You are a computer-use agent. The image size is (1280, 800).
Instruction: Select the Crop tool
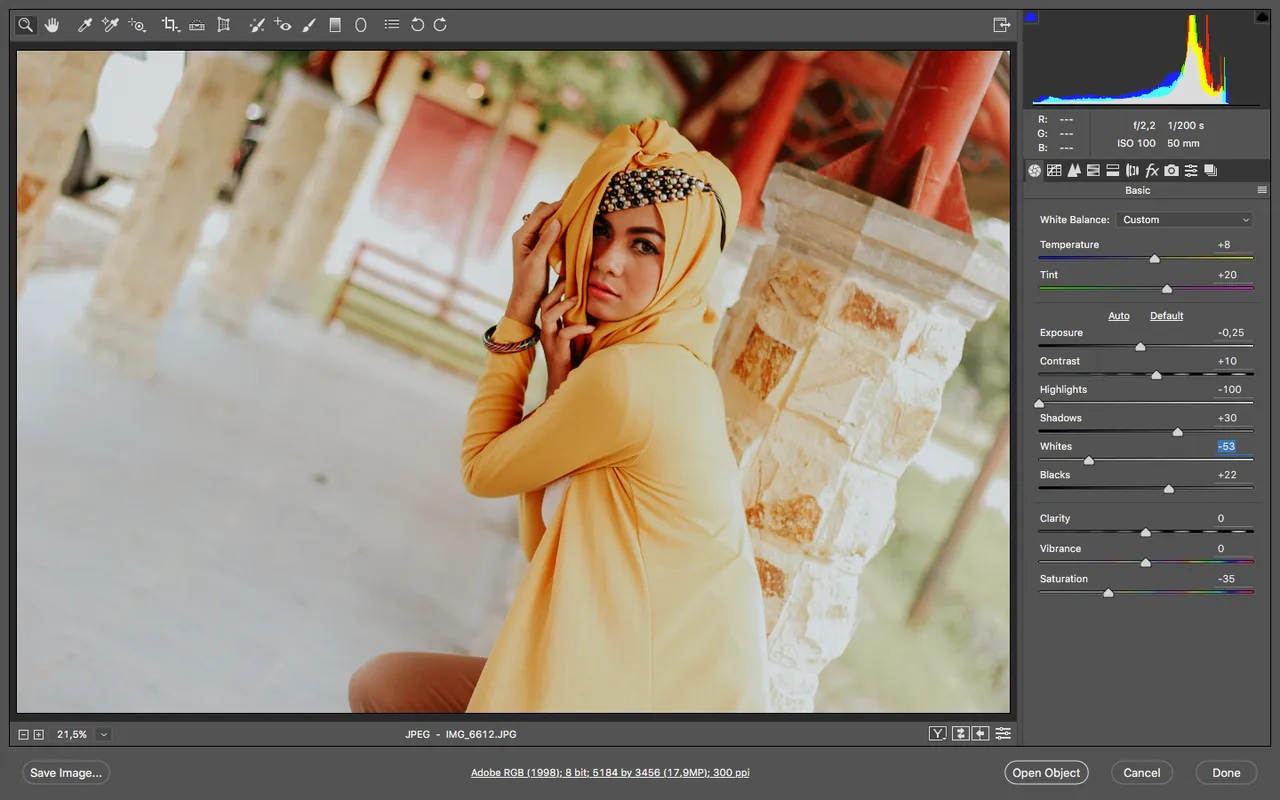[x=171, y=24]
